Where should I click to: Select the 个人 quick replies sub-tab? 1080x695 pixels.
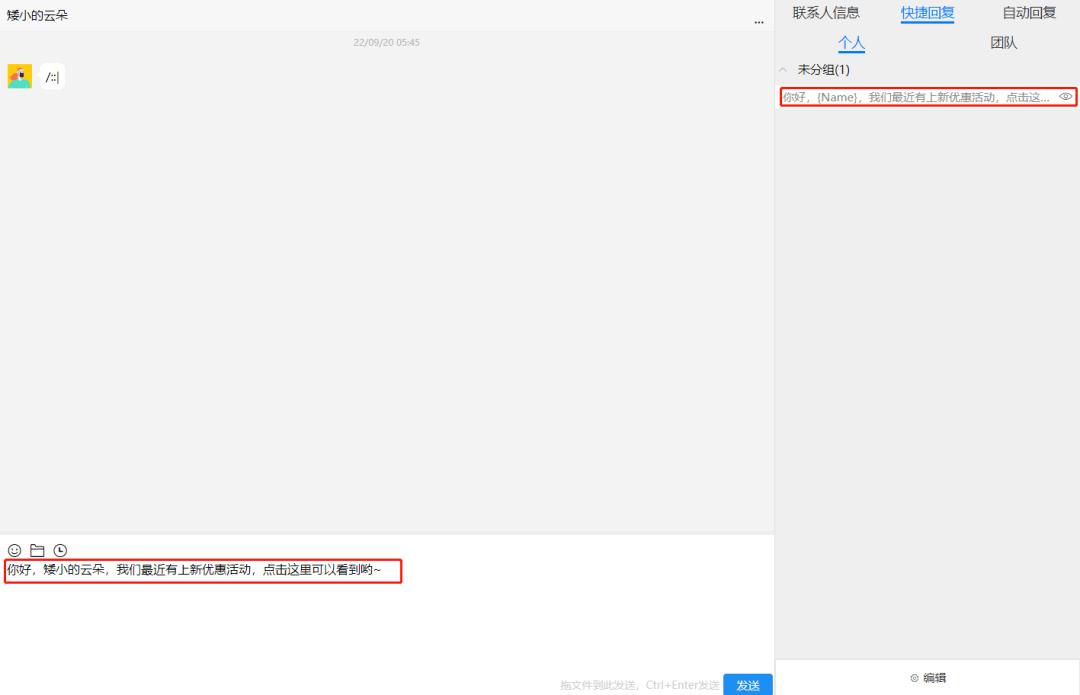(x=851, y=43)
